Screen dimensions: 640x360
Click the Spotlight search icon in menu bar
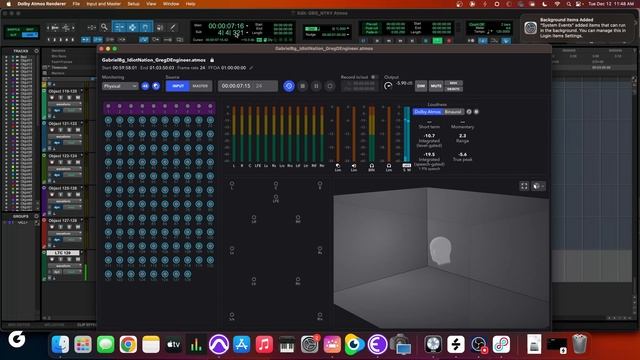click(569, 4)
